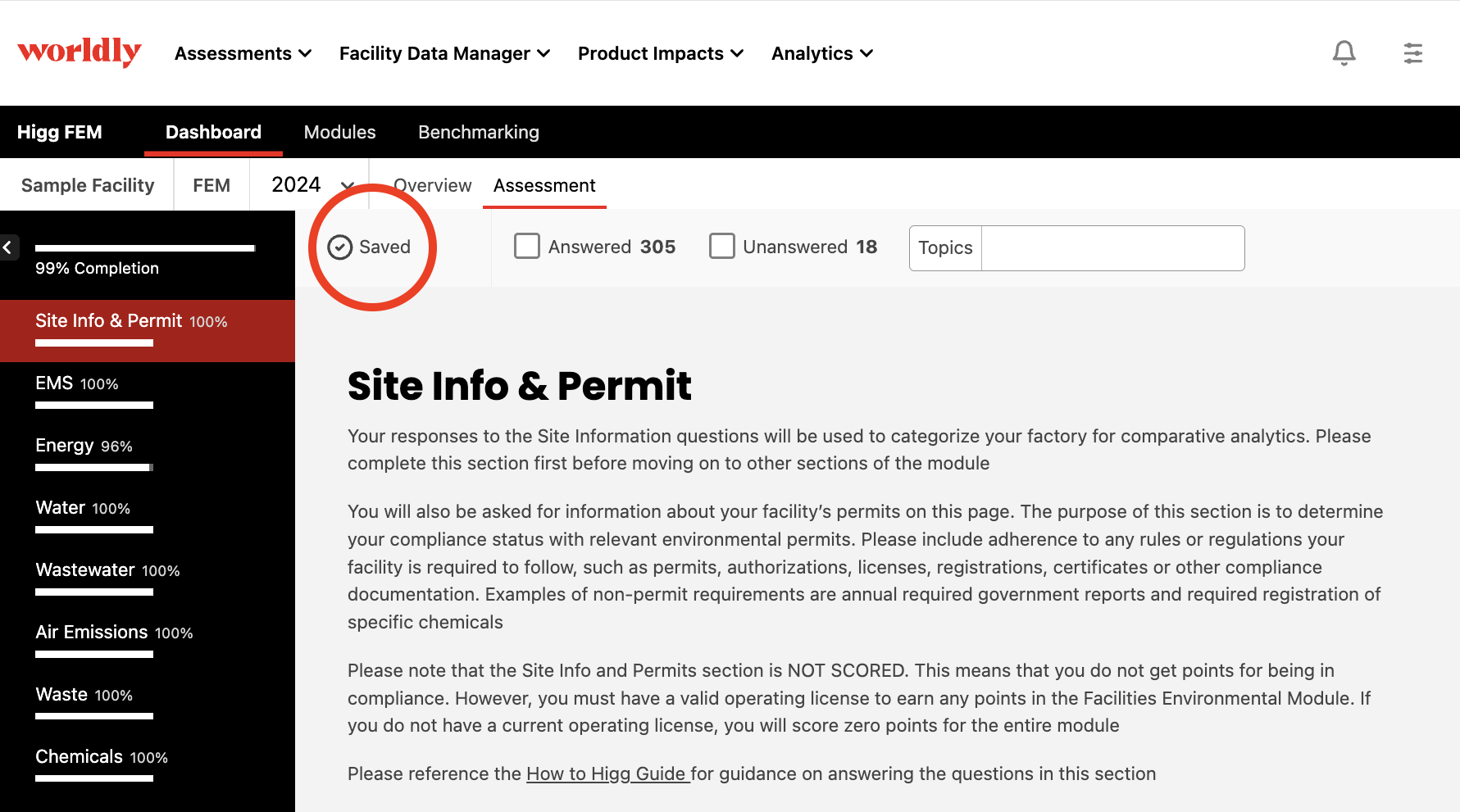Screen dimensions: 1460x812
Task: Switch to the Benchmarking tab
Action: (478, 132)
